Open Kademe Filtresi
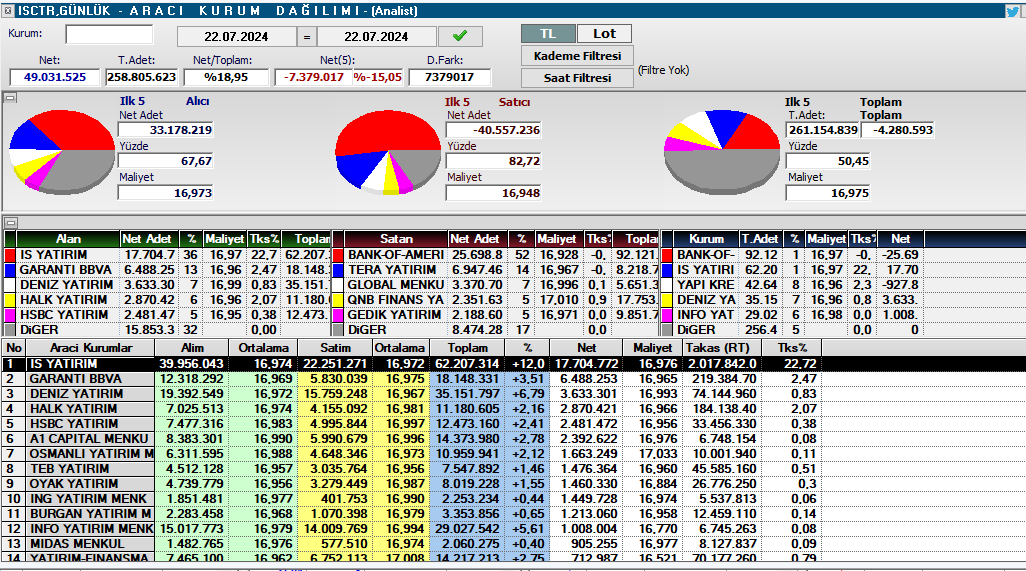The width and height of the screenshot is (1026, 571). point(577,56)
